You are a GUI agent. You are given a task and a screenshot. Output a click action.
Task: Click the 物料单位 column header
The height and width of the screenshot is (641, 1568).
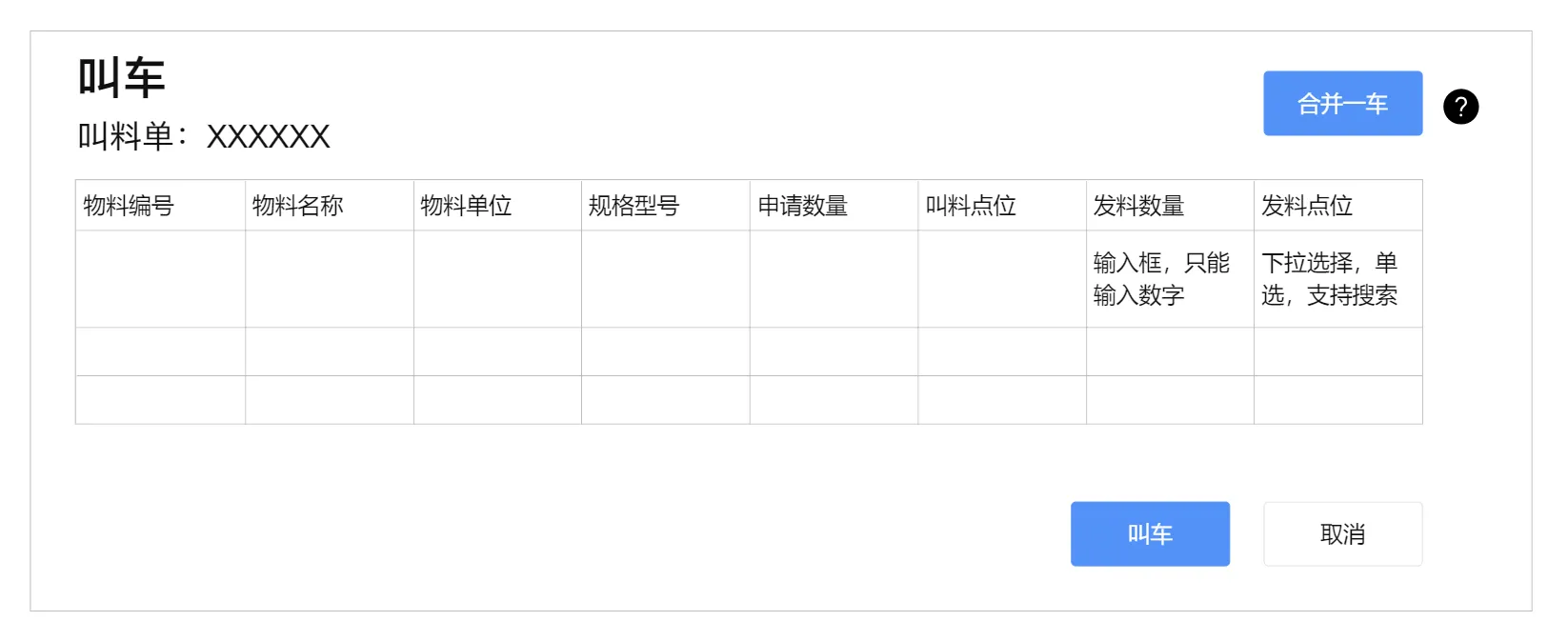point(497,206)
